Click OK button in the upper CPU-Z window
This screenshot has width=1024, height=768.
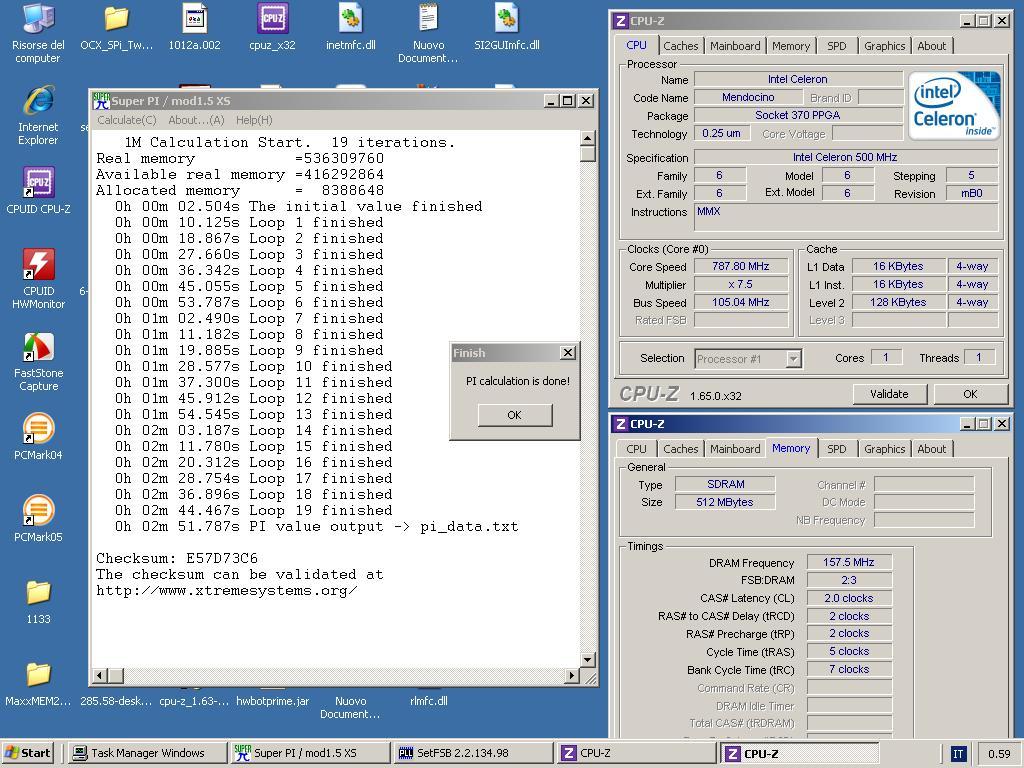(x=970, y=394)
